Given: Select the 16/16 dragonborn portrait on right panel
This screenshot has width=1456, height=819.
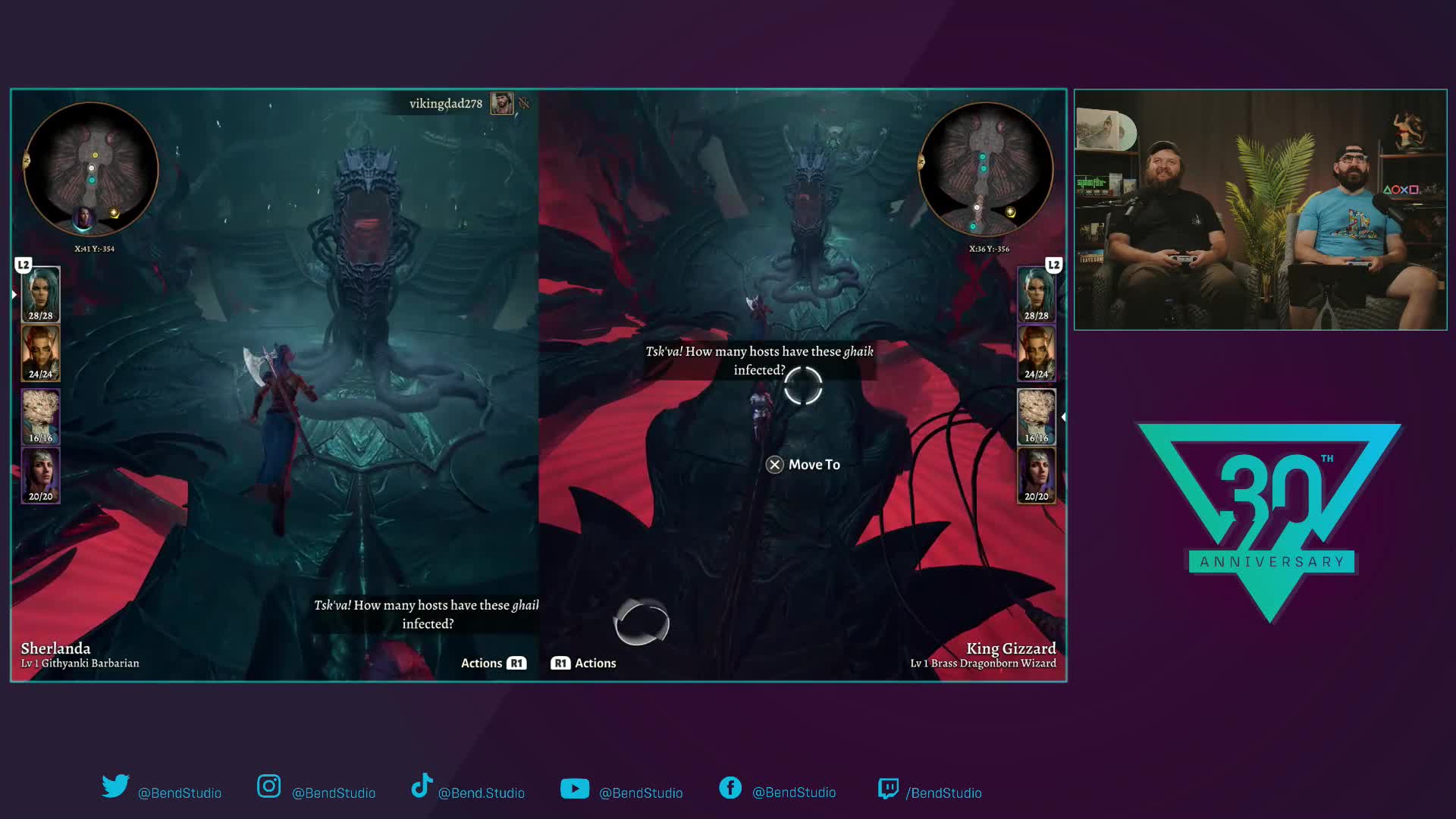Looking at the screenshot, I should (1036, 416).
